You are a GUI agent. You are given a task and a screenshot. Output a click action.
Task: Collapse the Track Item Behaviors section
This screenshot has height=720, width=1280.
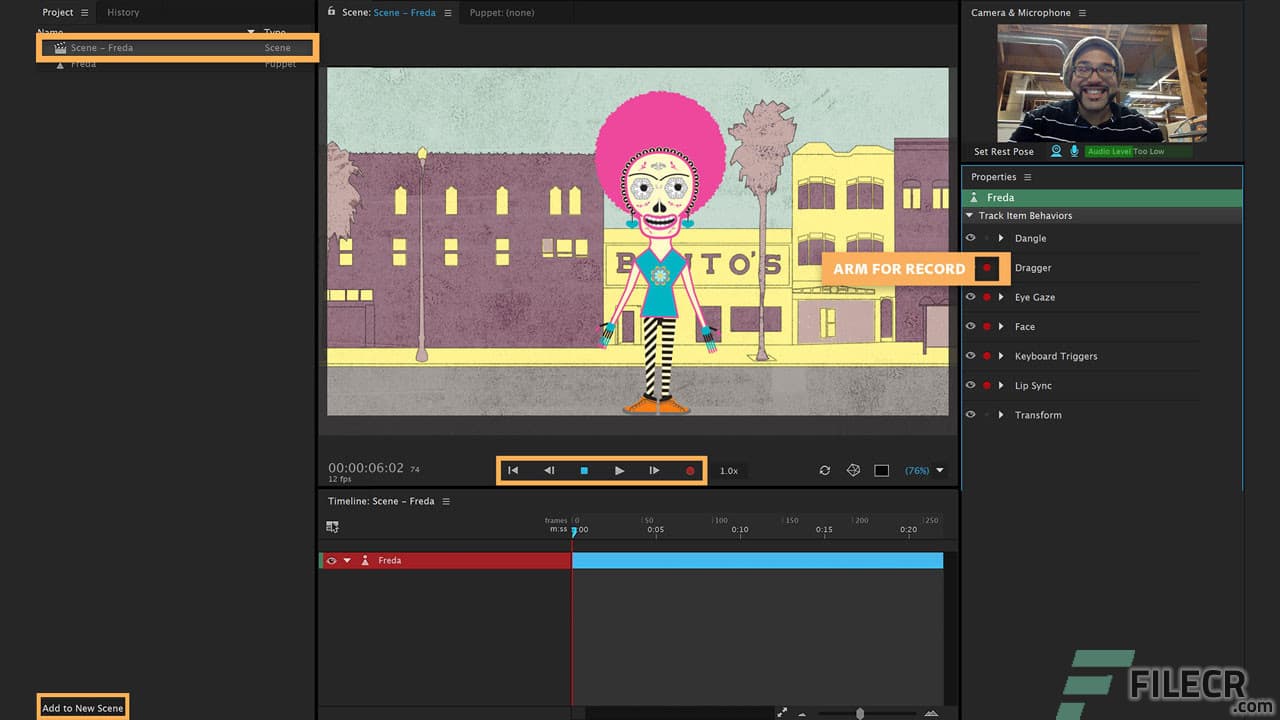click(969, 215)
